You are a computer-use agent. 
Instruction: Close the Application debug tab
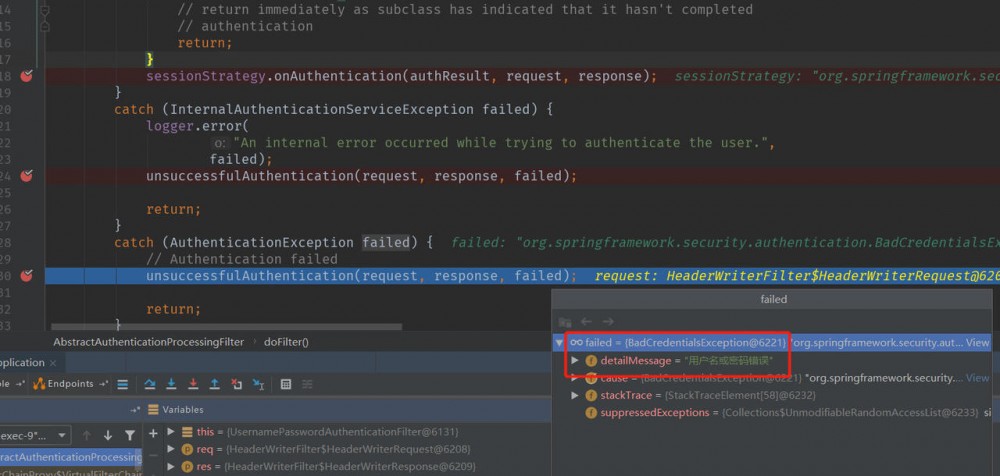point(54,363)
